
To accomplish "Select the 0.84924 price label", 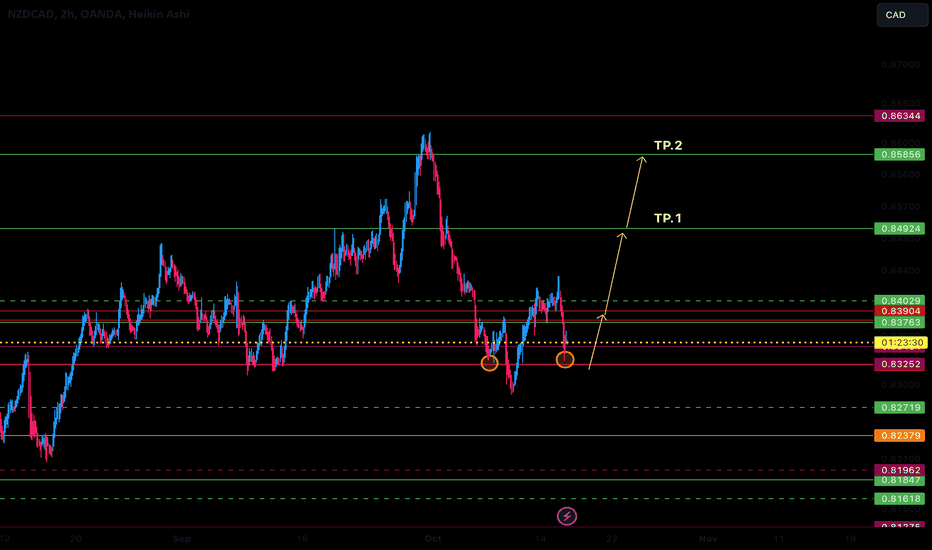I will coord(899,228).
